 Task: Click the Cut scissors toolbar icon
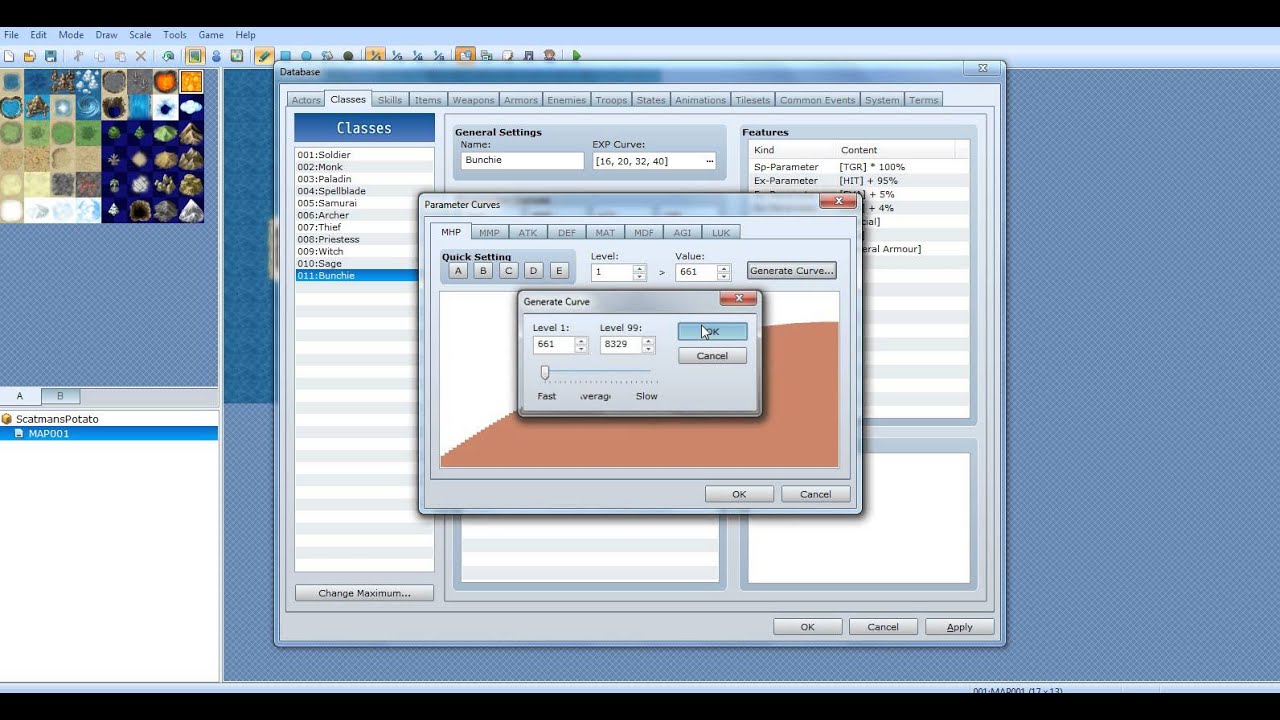(78, 56)
